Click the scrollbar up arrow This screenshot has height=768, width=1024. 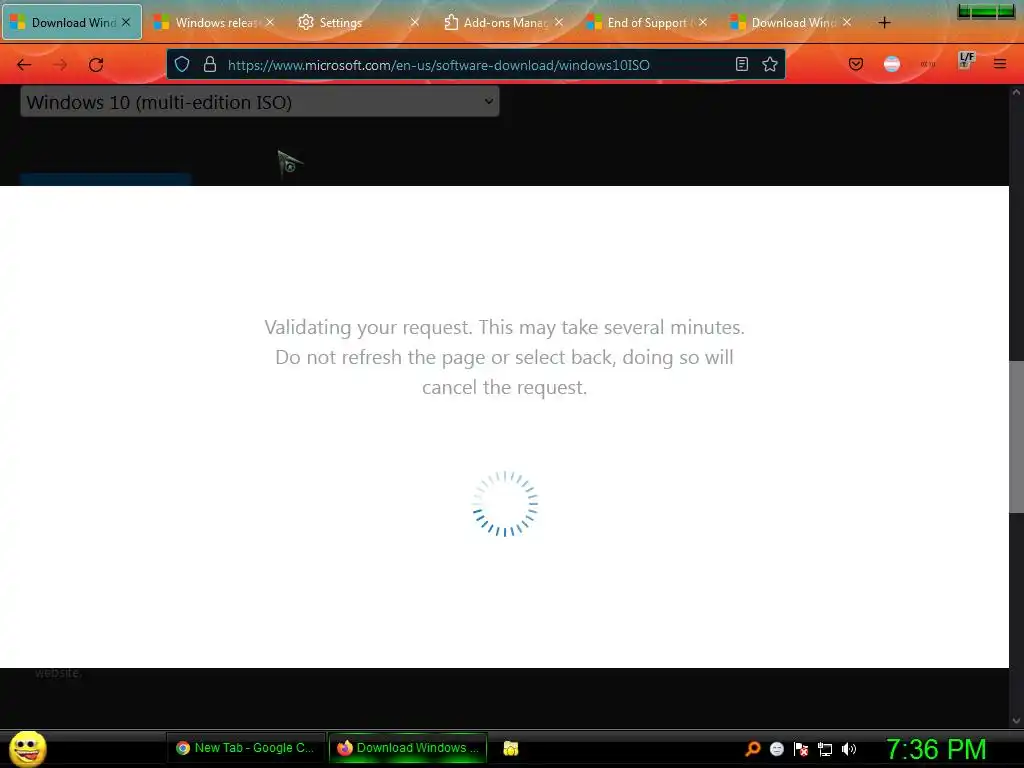click(x=1016, y=93)
